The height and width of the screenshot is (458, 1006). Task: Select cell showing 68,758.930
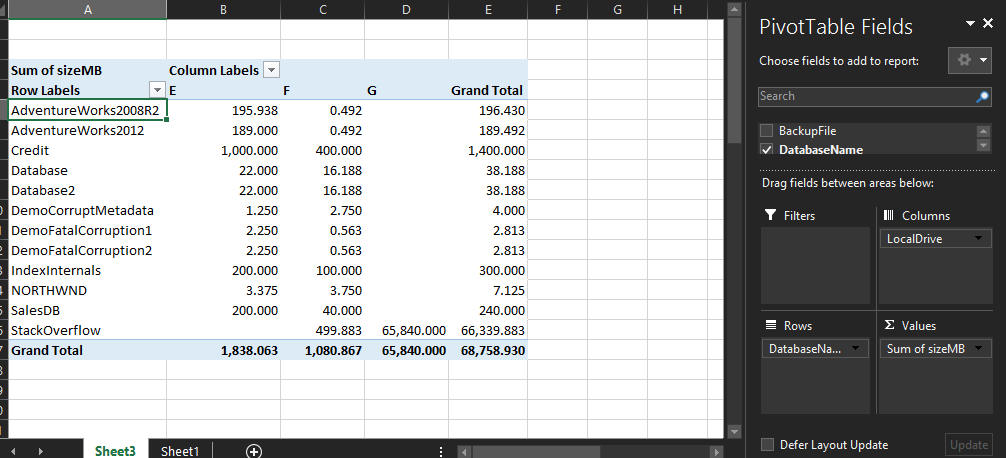[488, 350]
